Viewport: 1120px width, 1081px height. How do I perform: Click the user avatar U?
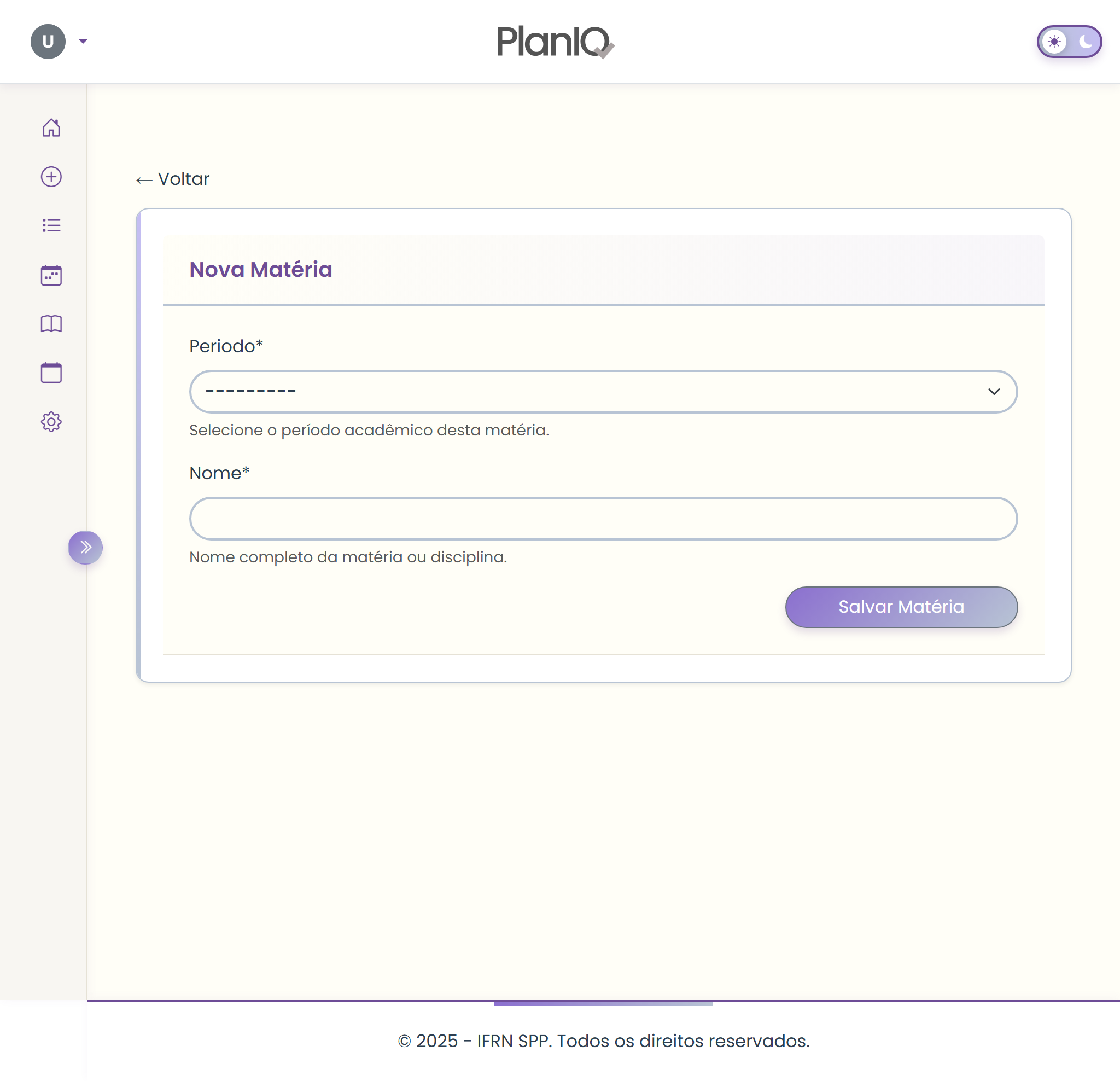point(48,42)
